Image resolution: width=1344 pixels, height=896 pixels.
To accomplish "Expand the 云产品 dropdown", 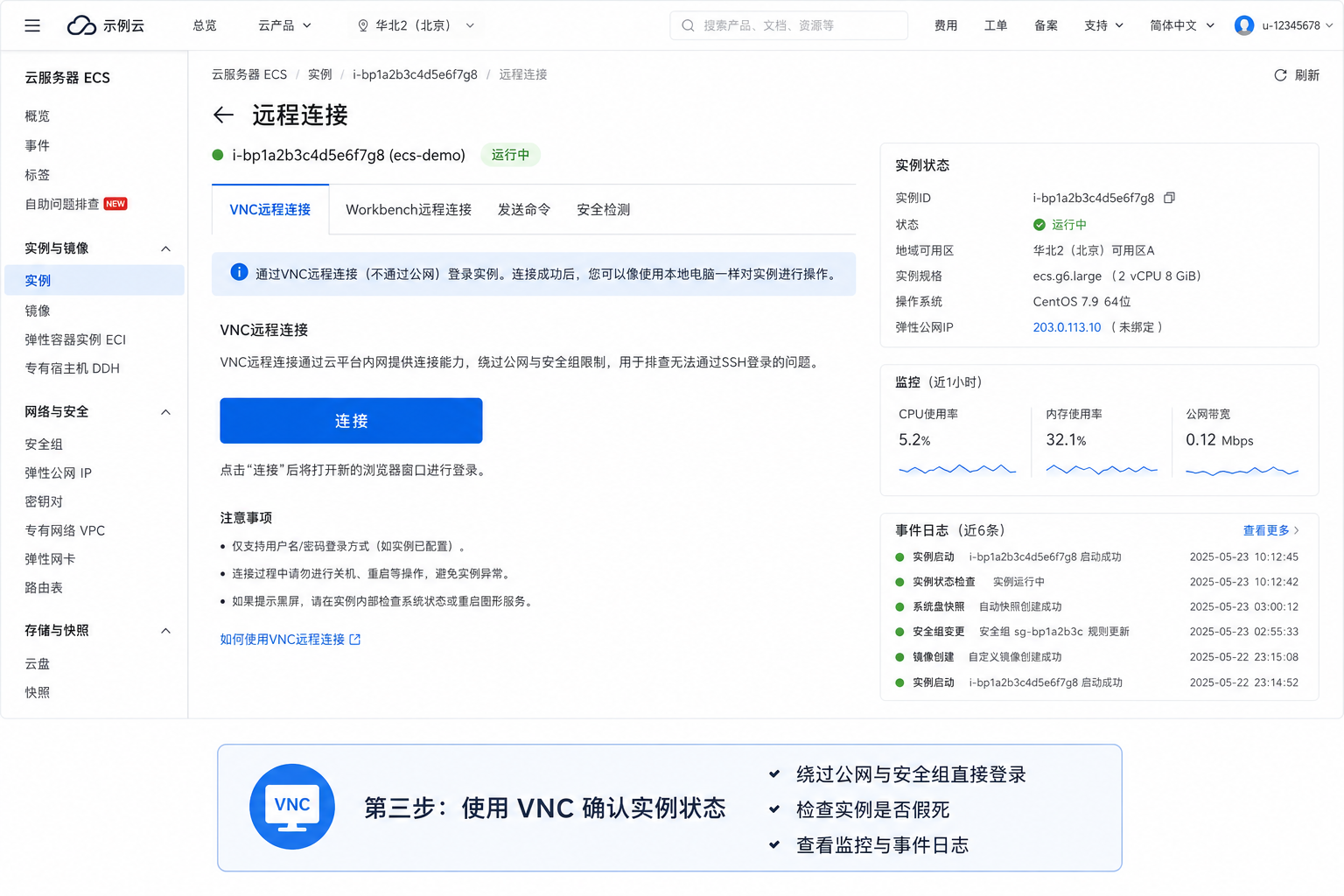I will (284, 25).
